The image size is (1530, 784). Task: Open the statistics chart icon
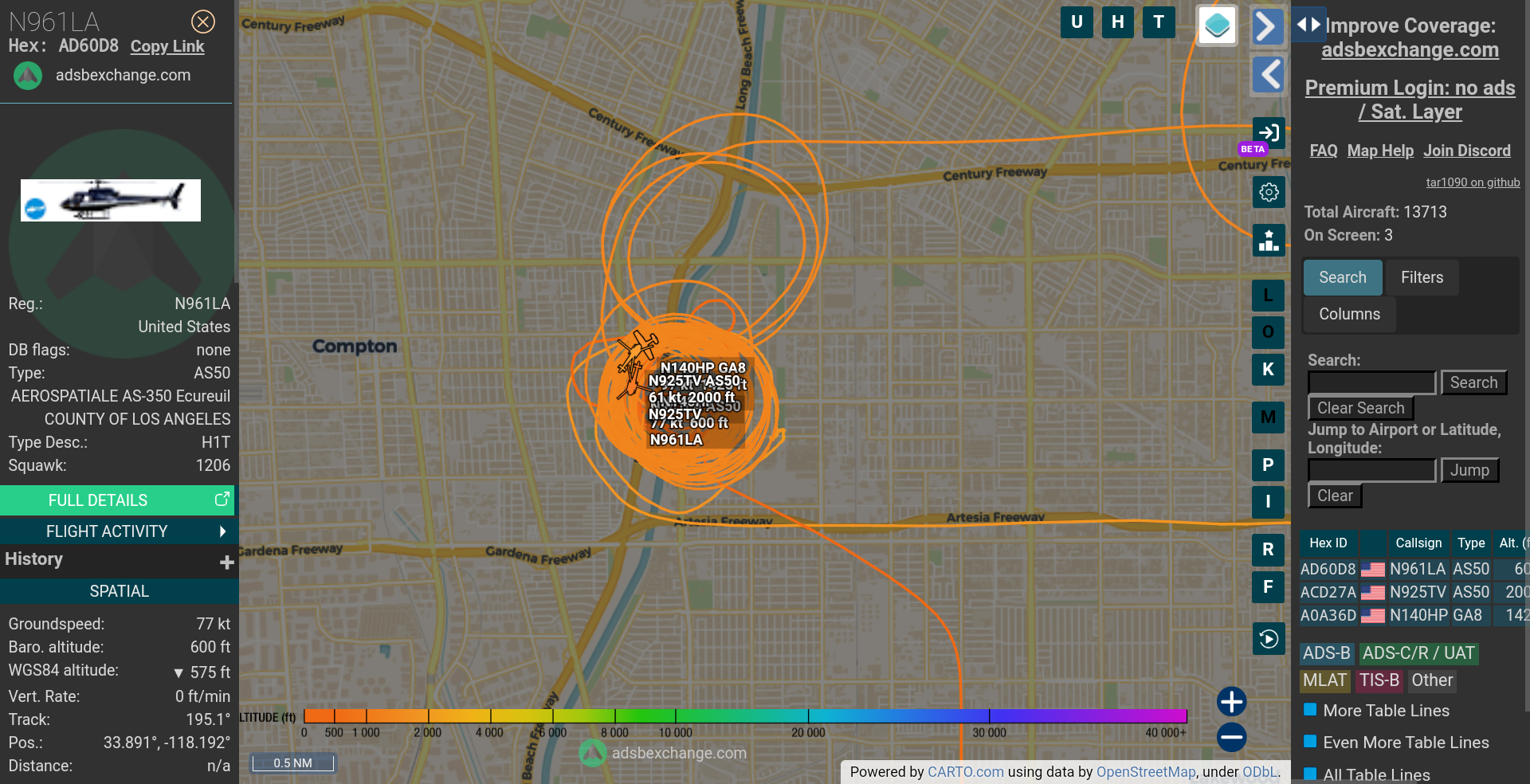pyautogui.click(x=1269, y=240)
